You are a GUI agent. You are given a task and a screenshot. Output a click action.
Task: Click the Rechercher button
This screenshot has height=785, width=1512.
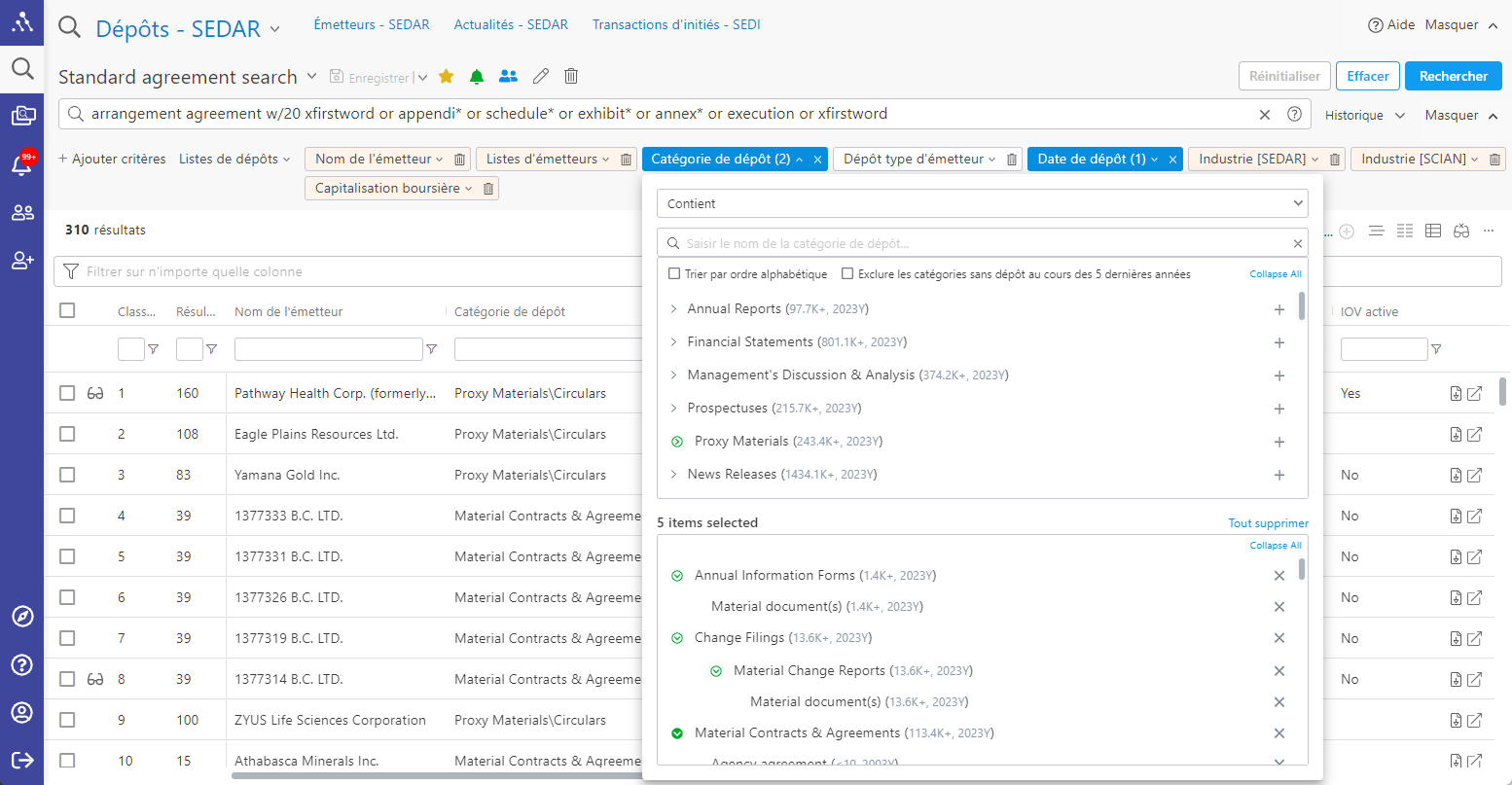1454,76
